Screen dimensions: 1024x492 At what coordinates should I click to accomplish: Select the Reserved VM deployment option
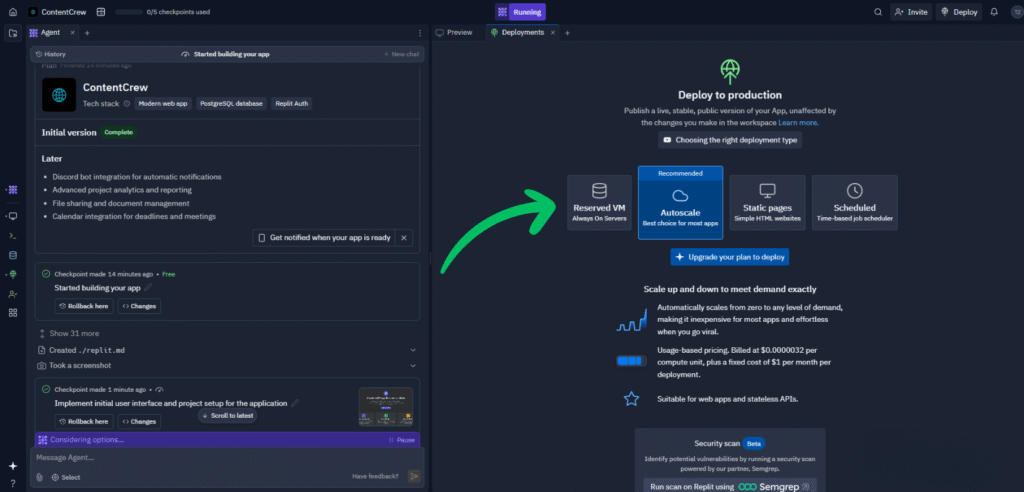(599, 203)
